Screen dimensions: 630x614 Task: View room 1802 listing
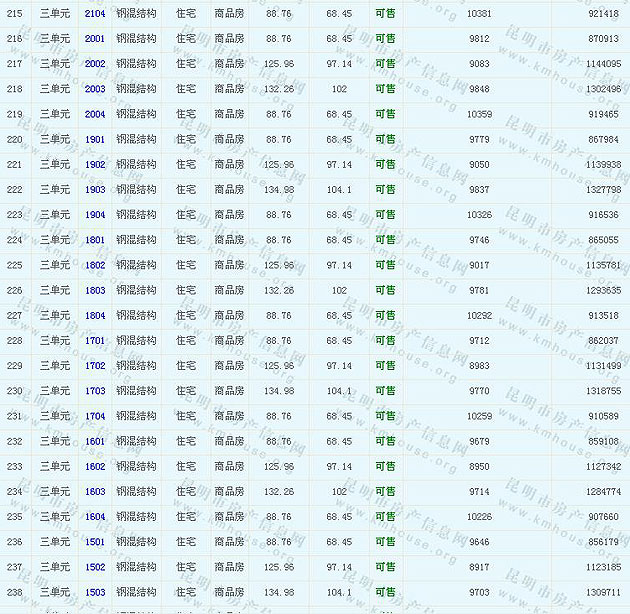(x=95, y=265)
